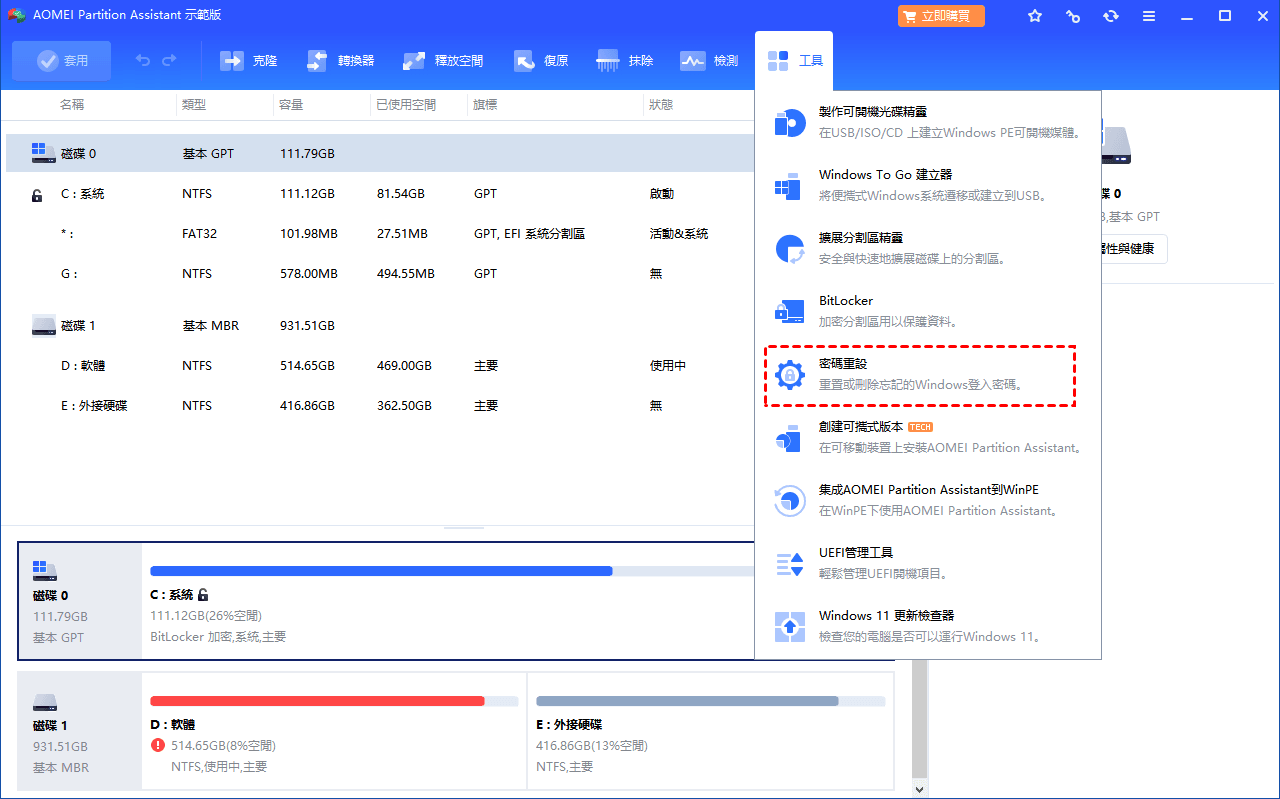
Task: Select the 磁碟 1 row in the list
Action: pos(380,326)
